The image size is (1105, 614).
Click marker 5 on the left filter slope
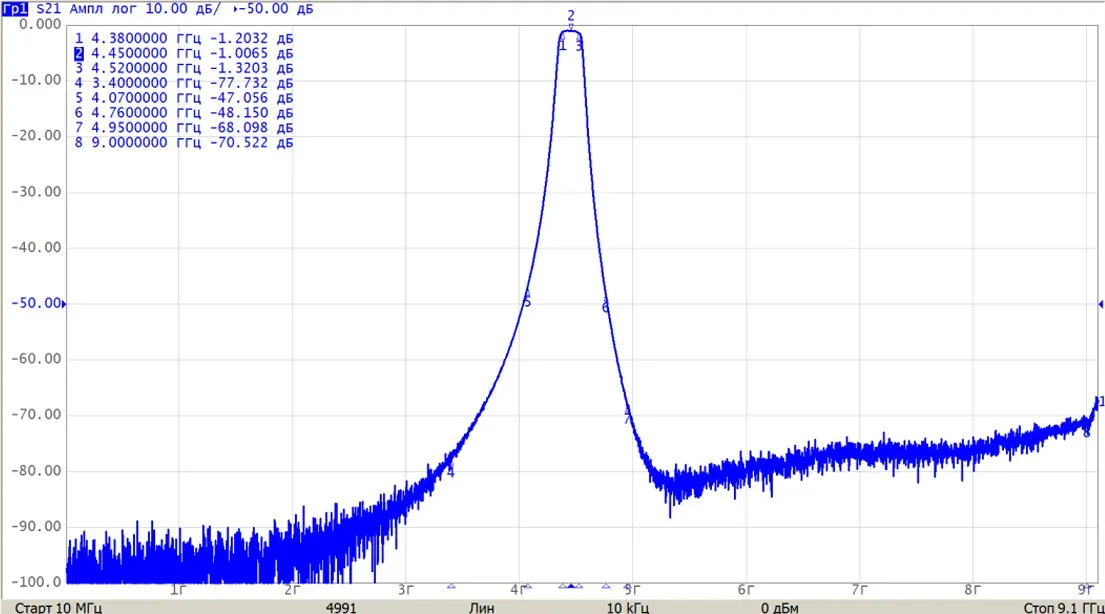[527, 302]
